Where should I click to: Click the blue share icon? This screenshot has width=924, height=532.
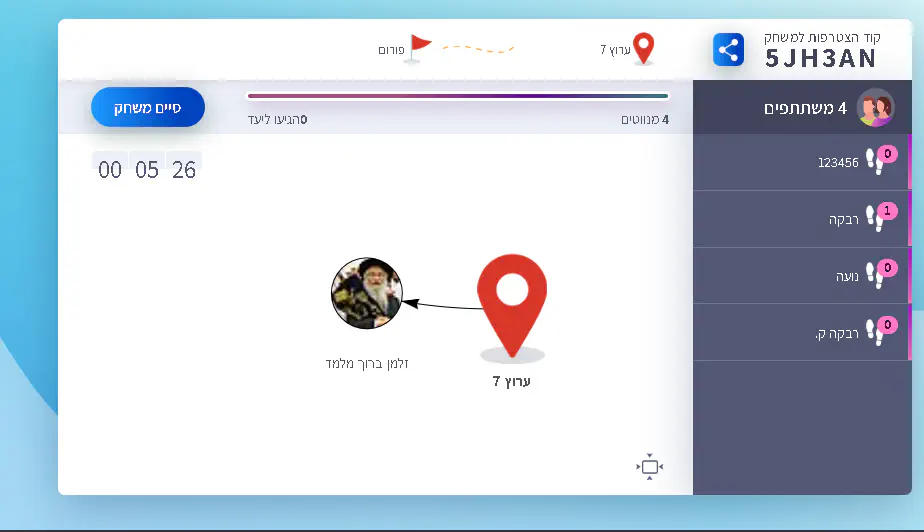pyautogui.click(x=728, y=49)
